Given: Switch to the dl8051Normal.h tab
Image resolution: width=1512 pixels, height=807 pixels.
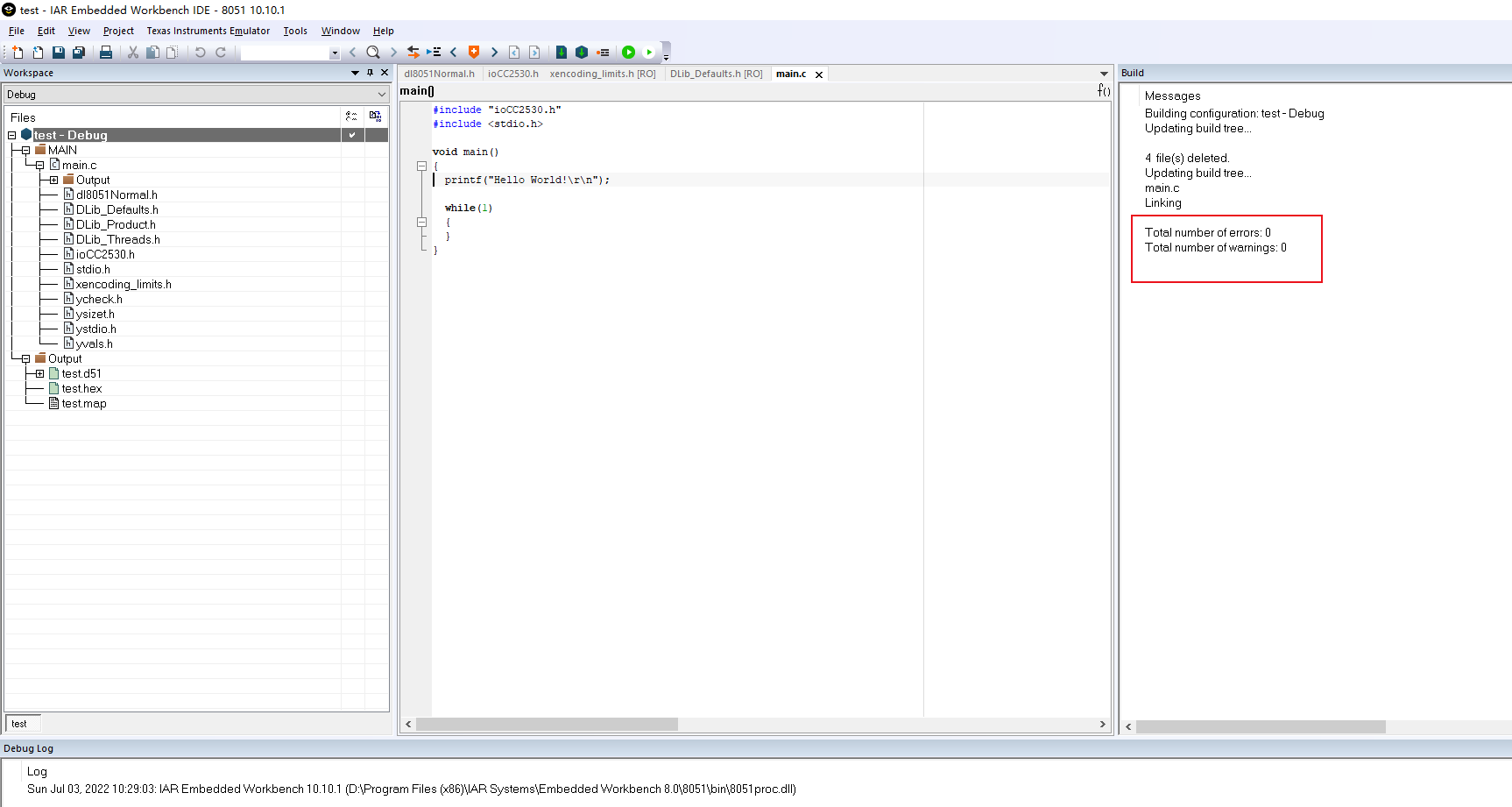Looking at the screenshot, I should [439, 74].
